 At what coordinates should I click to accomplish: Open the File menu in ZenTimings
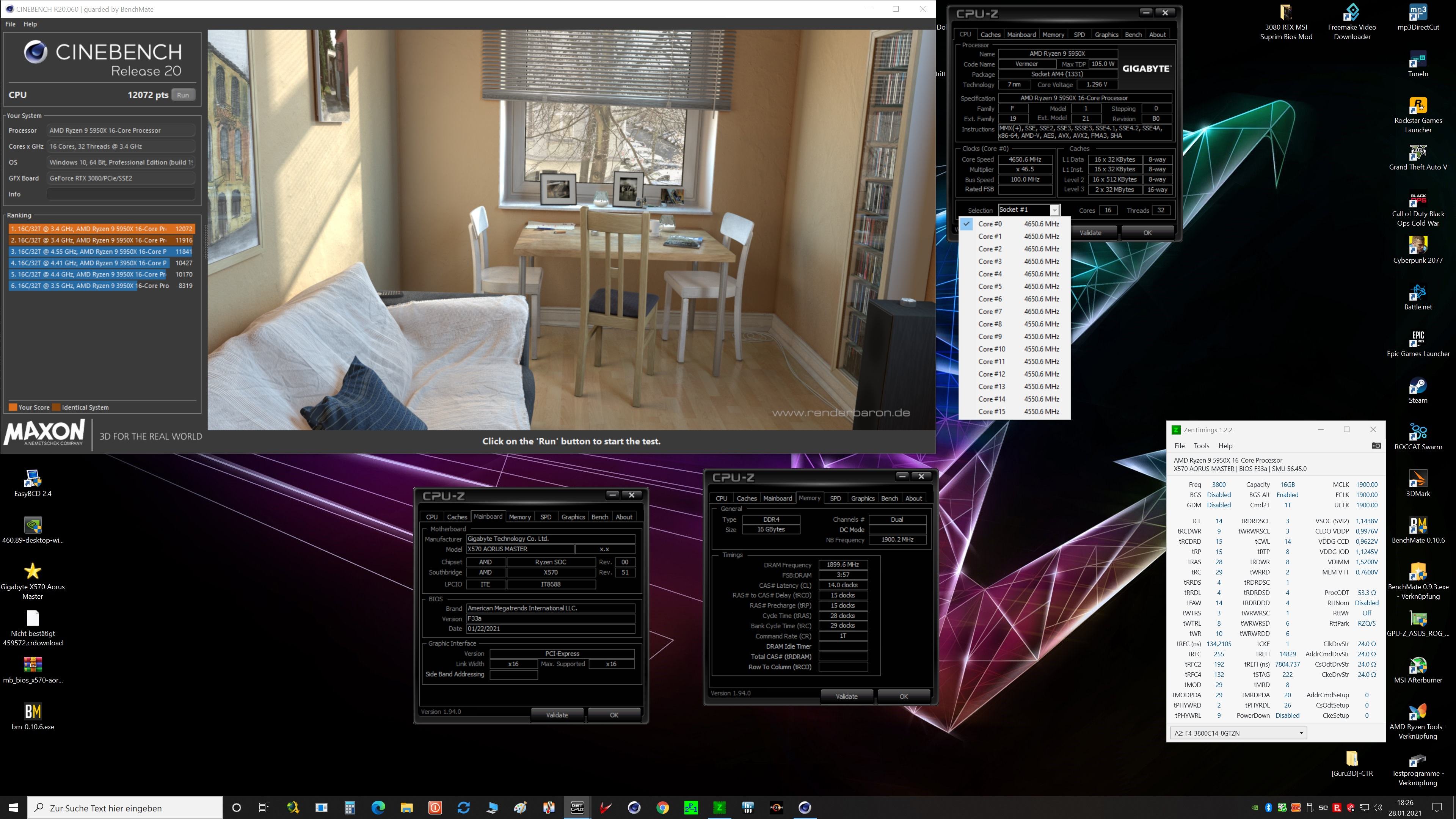1180,446
